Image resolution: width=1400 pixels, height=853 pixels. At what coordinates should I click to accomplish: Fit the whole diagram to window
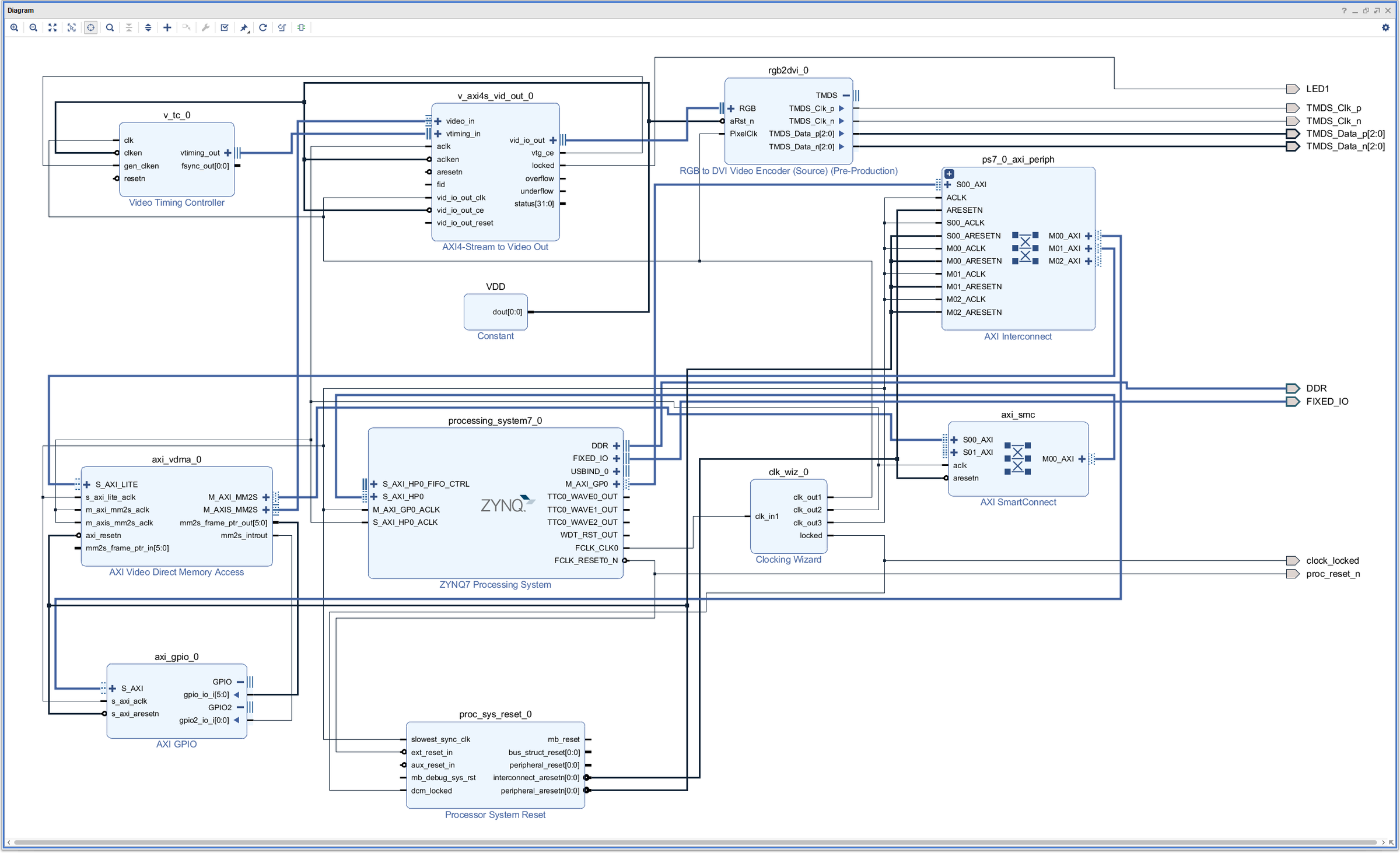click(x=52, y=27)
